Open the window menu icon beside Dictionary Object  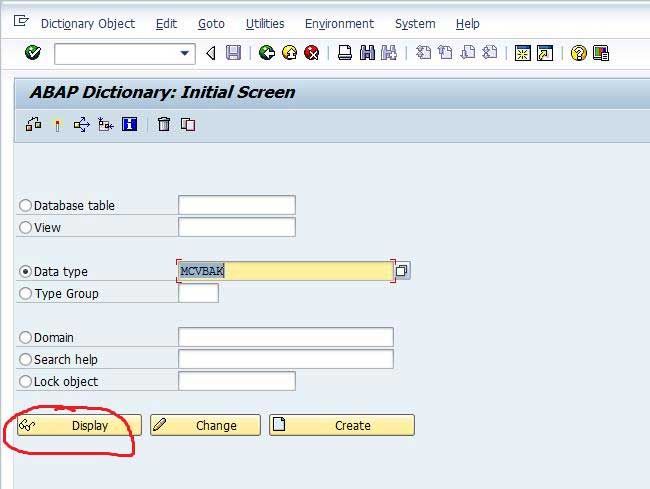click(x=21, y=21)
